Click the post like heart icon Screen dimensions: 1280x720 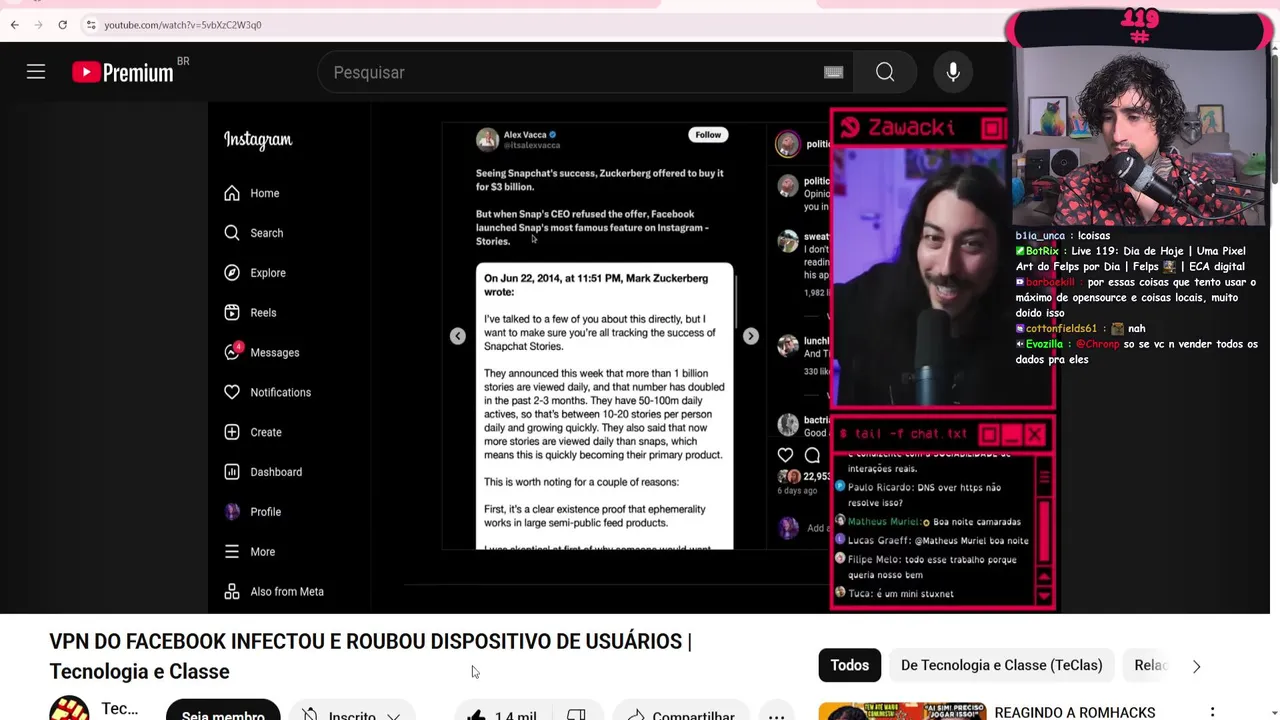(x=786, y=455)
